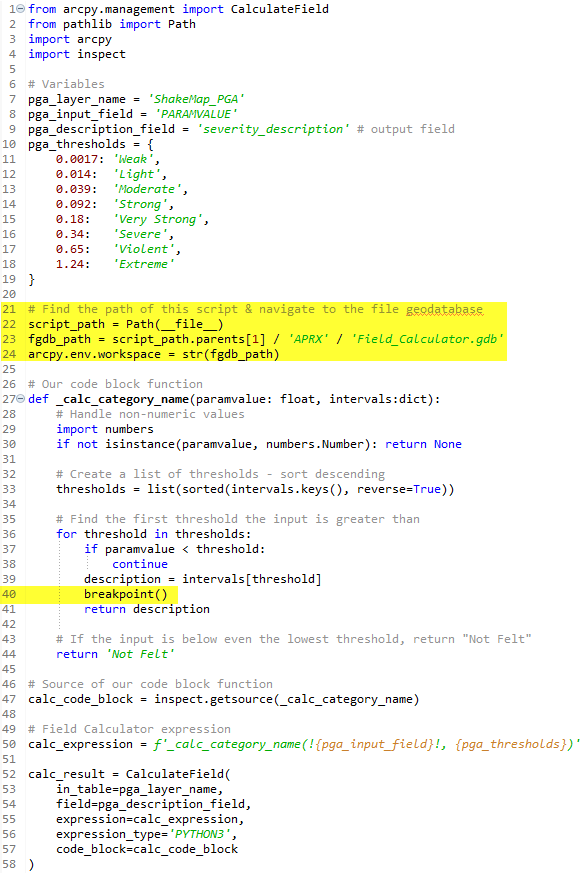This screenshot has height=873, width=584.
Task: Click the 'severity_description' string
Action: point(273,129)
